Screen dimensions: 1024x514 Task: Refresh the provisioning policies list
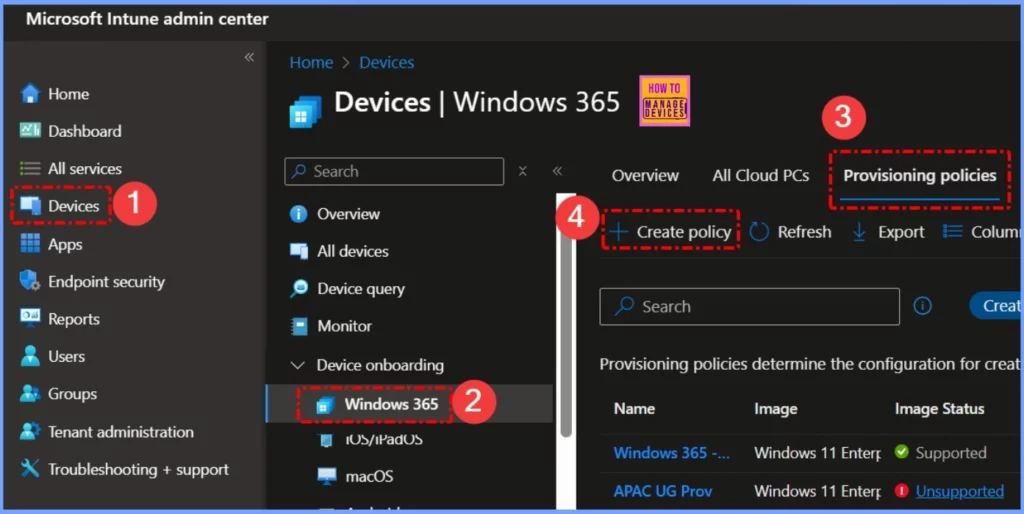(791, 232)
